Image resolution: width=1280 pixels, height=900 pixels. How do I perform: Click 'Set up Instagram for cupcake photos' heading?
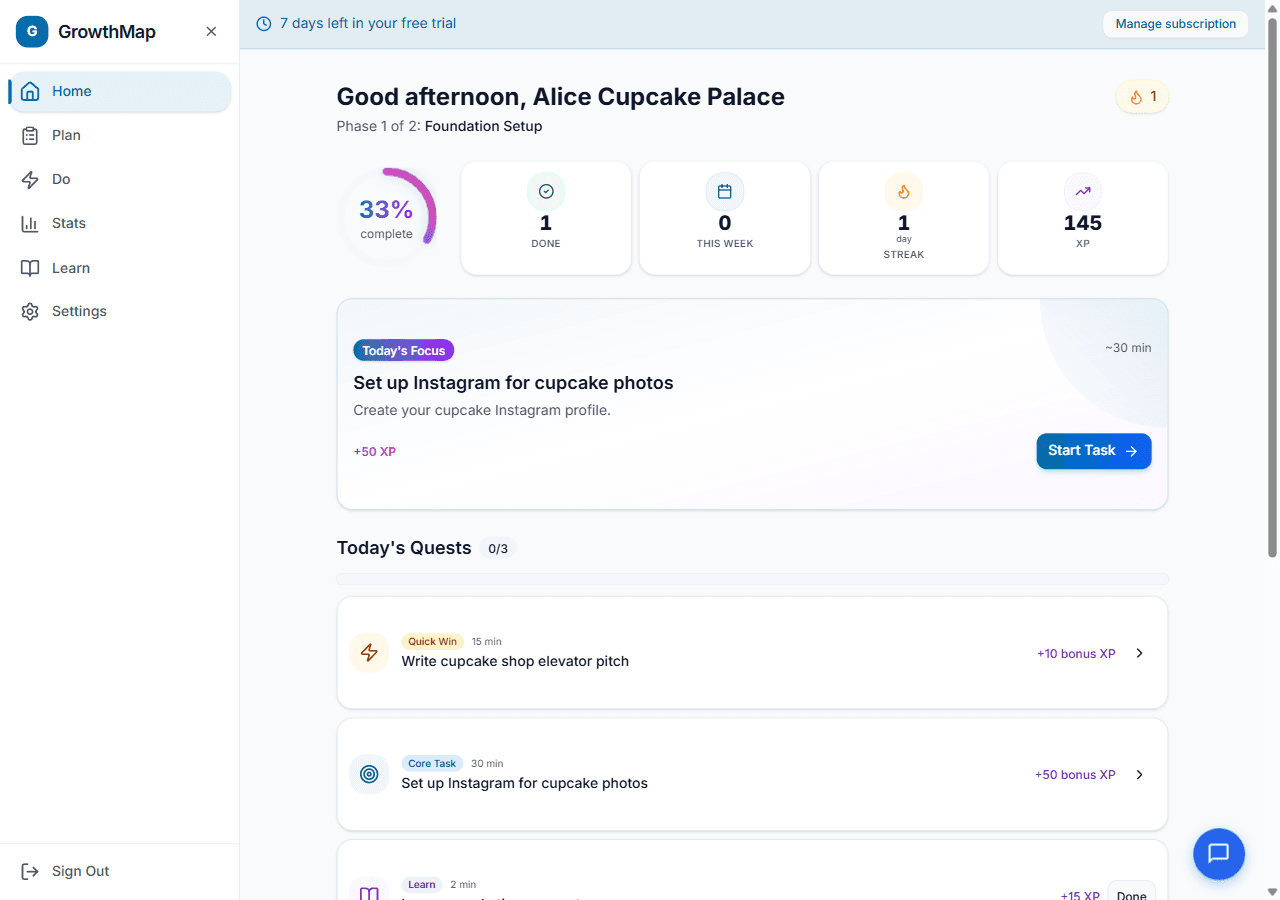tap(513, 383)
